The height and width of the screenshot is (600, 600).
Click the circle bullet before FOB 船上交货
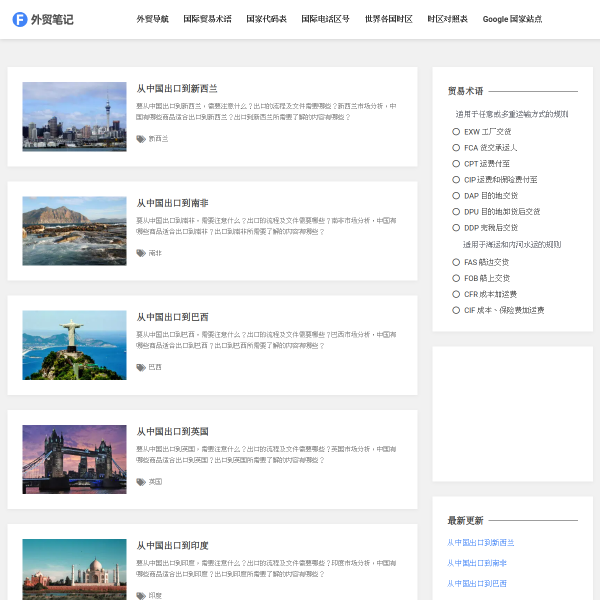456,278
